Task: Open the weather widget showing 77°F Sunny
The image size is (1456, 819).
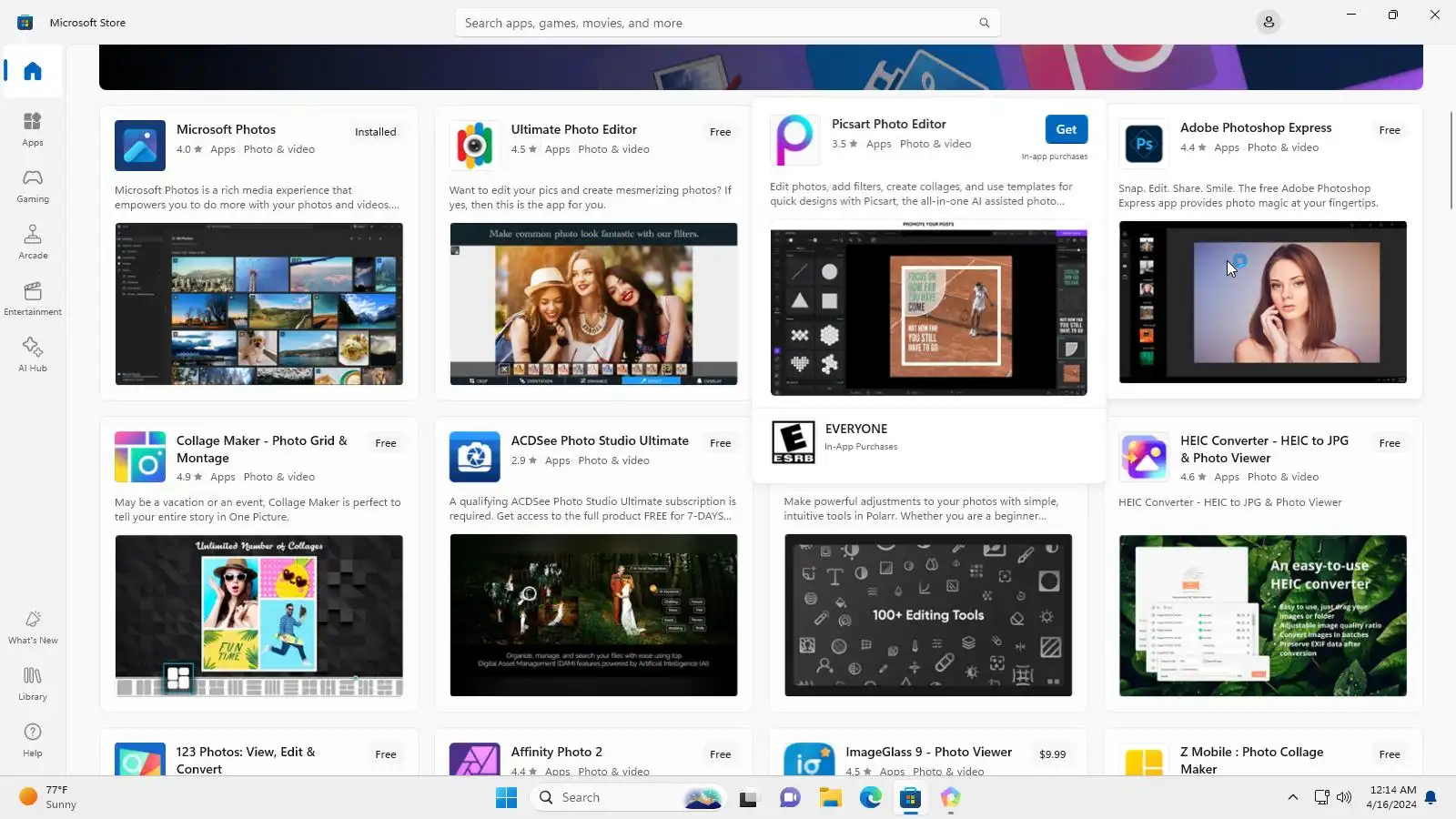Action: coord(47,797)
